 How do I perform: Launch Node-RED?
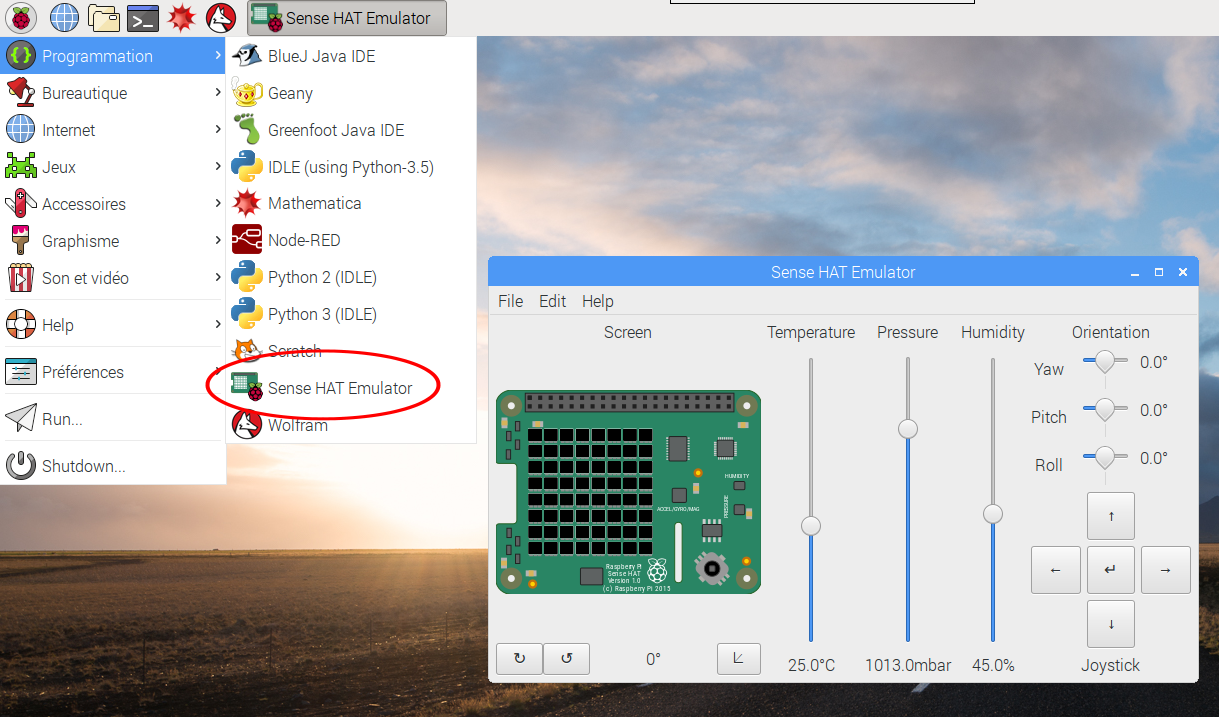coord(351,240)
